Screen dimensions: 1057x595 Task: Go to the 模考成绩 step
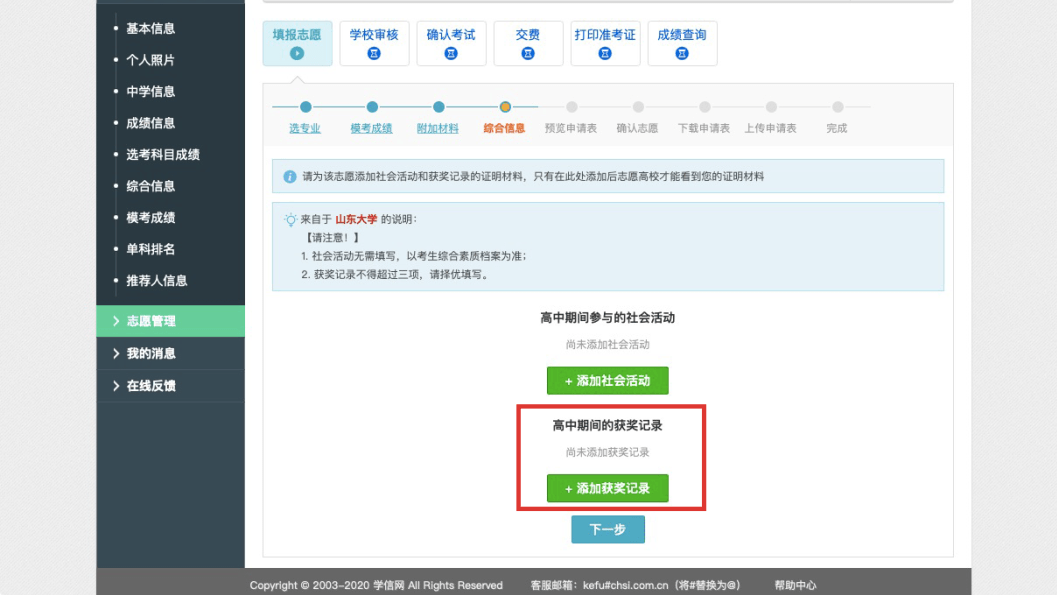click(x=371, y=128)
